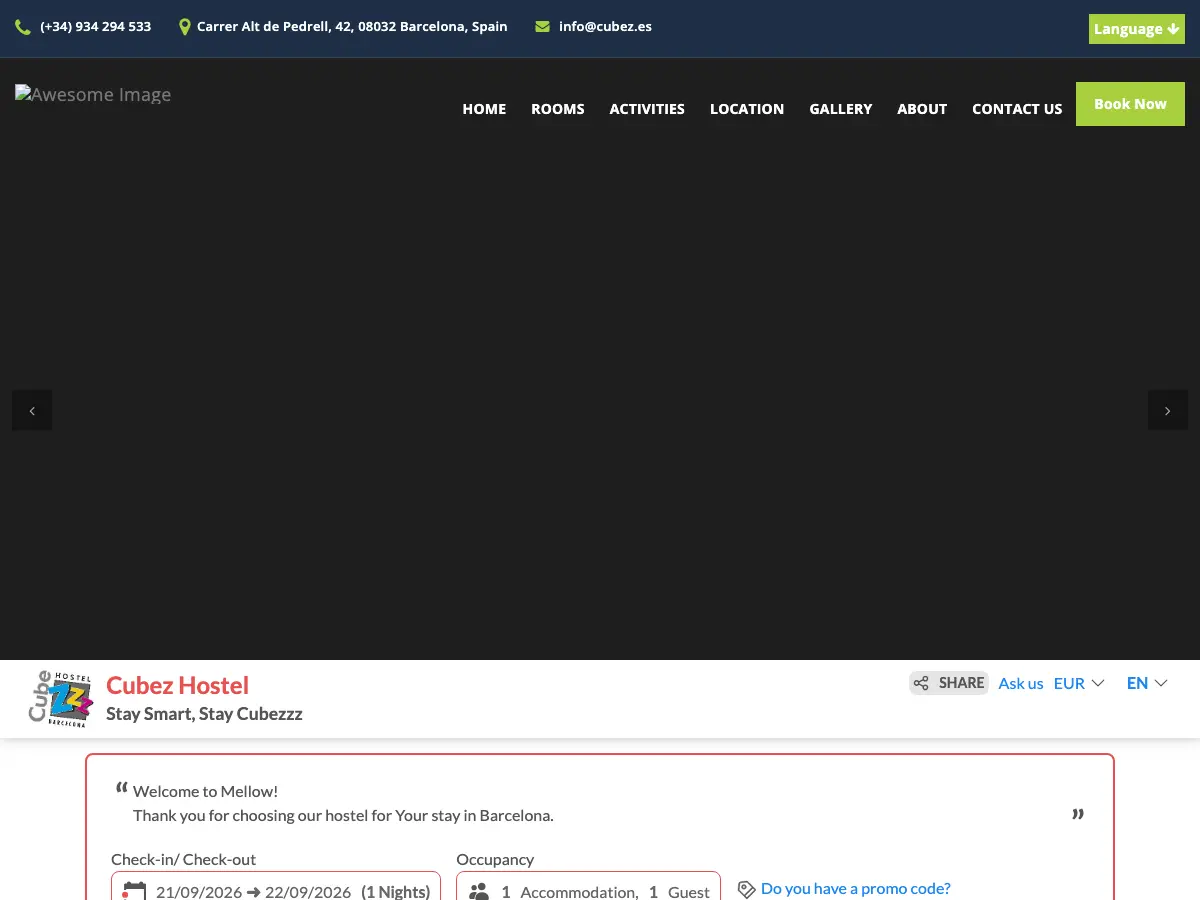The width and height of the screenshot is (1200, 900).
Task: Open the CONTACT US menu item
Action: tap(1017, 109)
